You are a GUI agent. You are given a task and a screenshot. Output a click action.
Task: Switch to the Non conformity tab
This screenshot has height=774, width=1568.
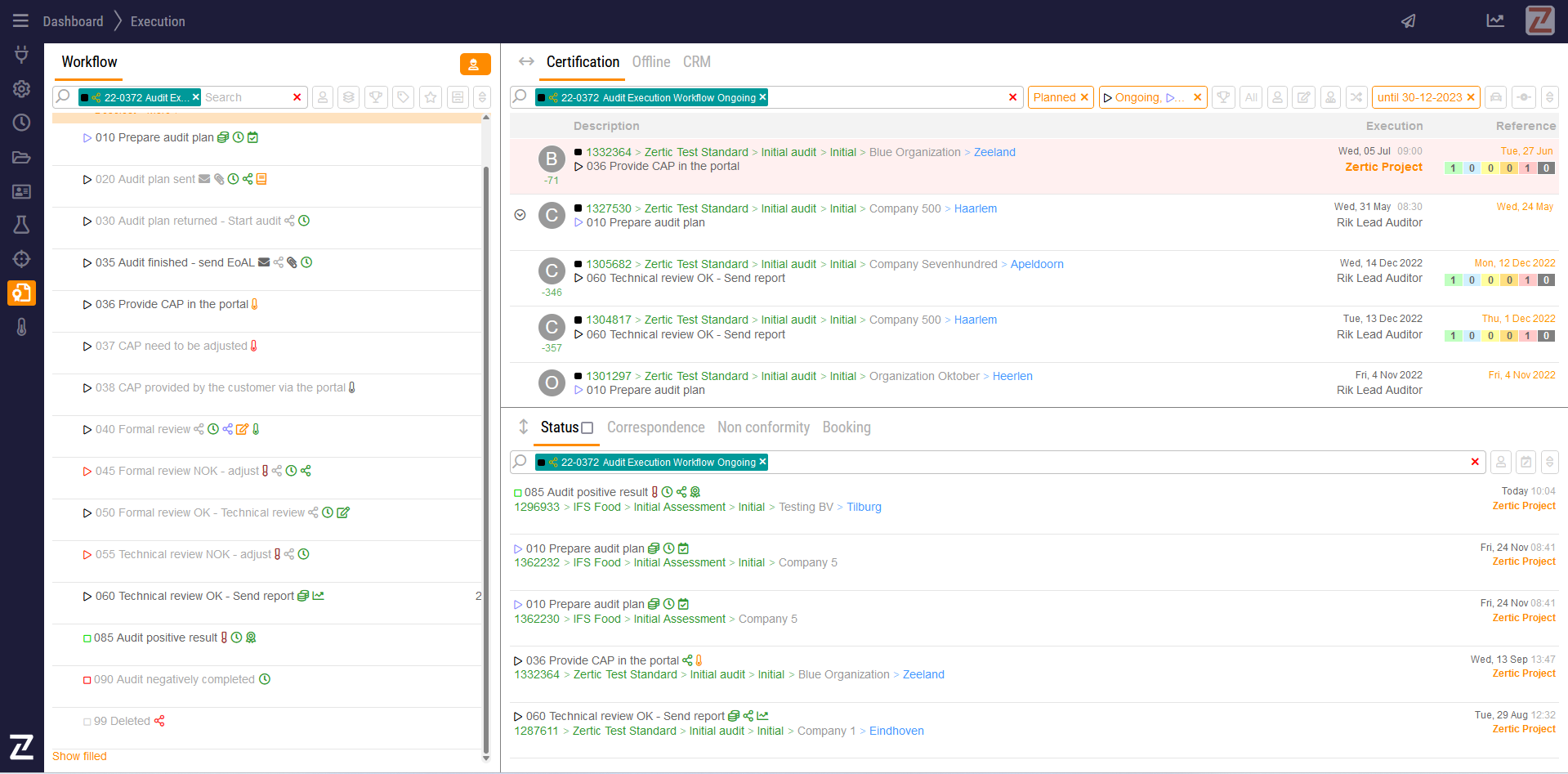(763, 427)
